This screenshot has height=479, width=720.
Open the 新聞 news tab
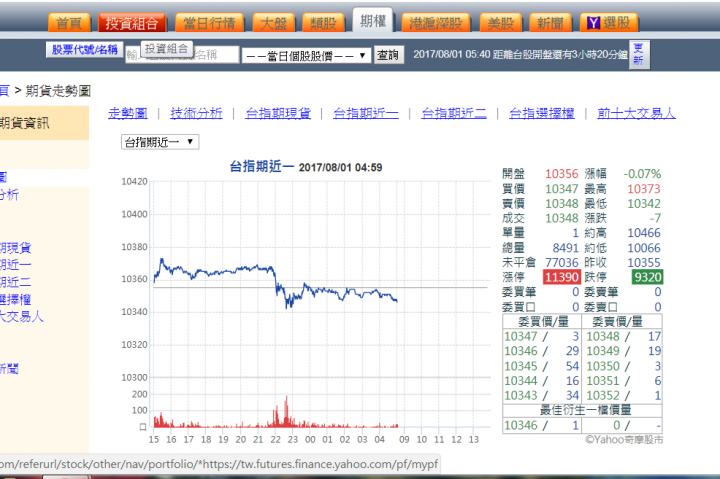pyautogui.click(x=550, y=23)
